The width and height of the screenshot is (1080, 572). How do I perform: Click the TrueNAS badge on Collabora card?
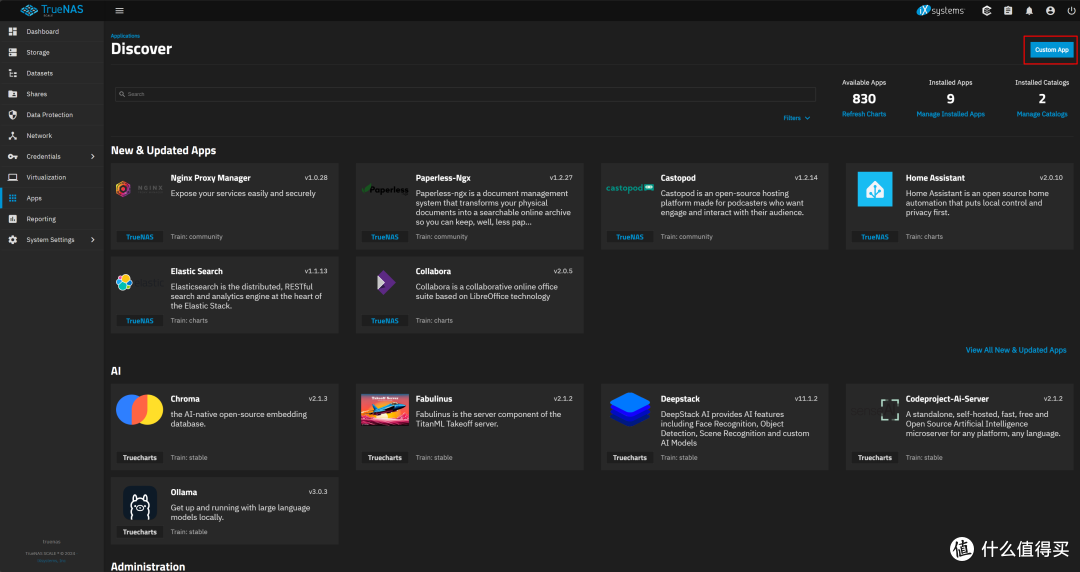point(385,320)
